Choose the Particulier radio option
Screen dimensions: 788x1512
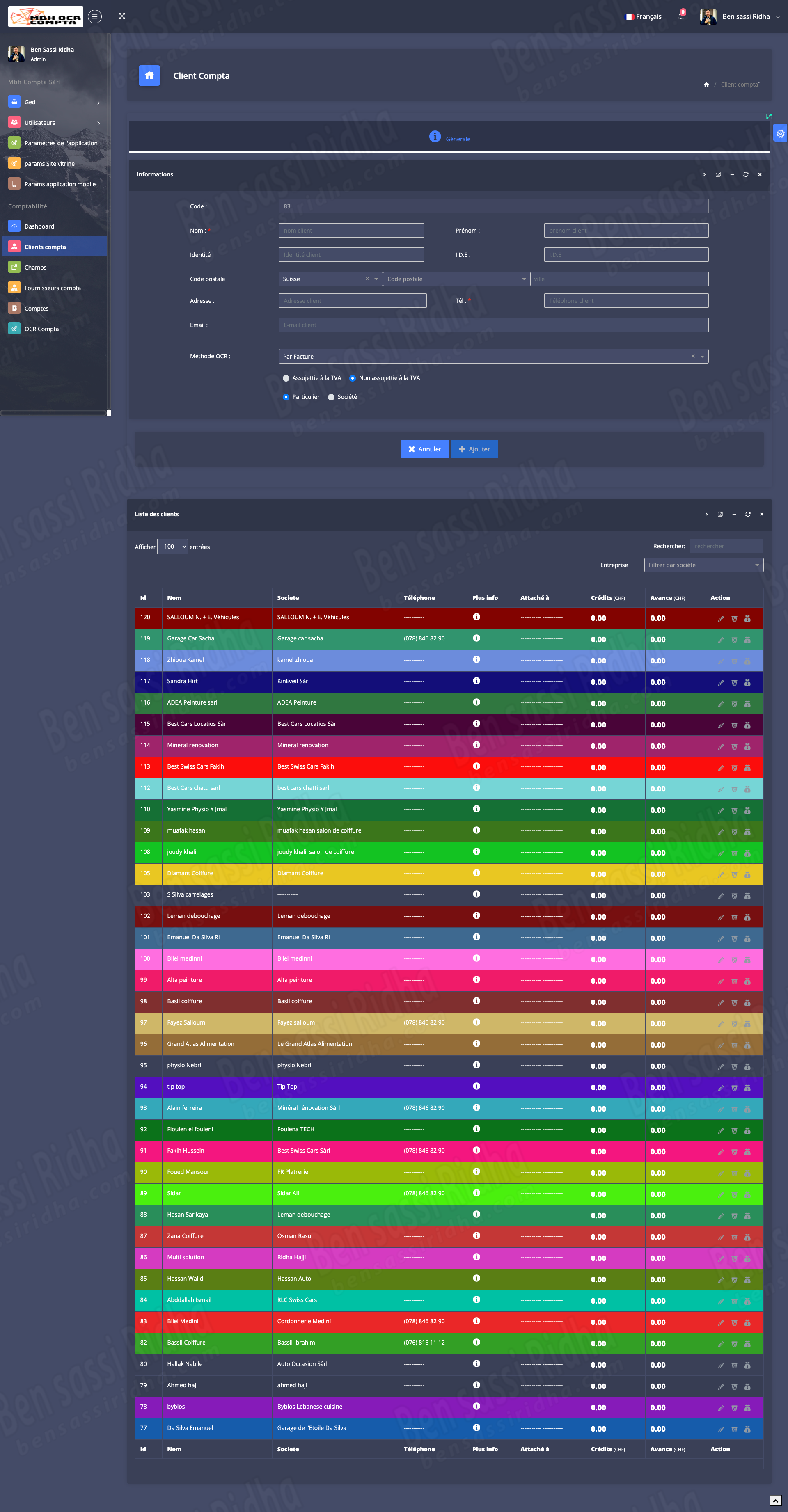coord(286,397)
